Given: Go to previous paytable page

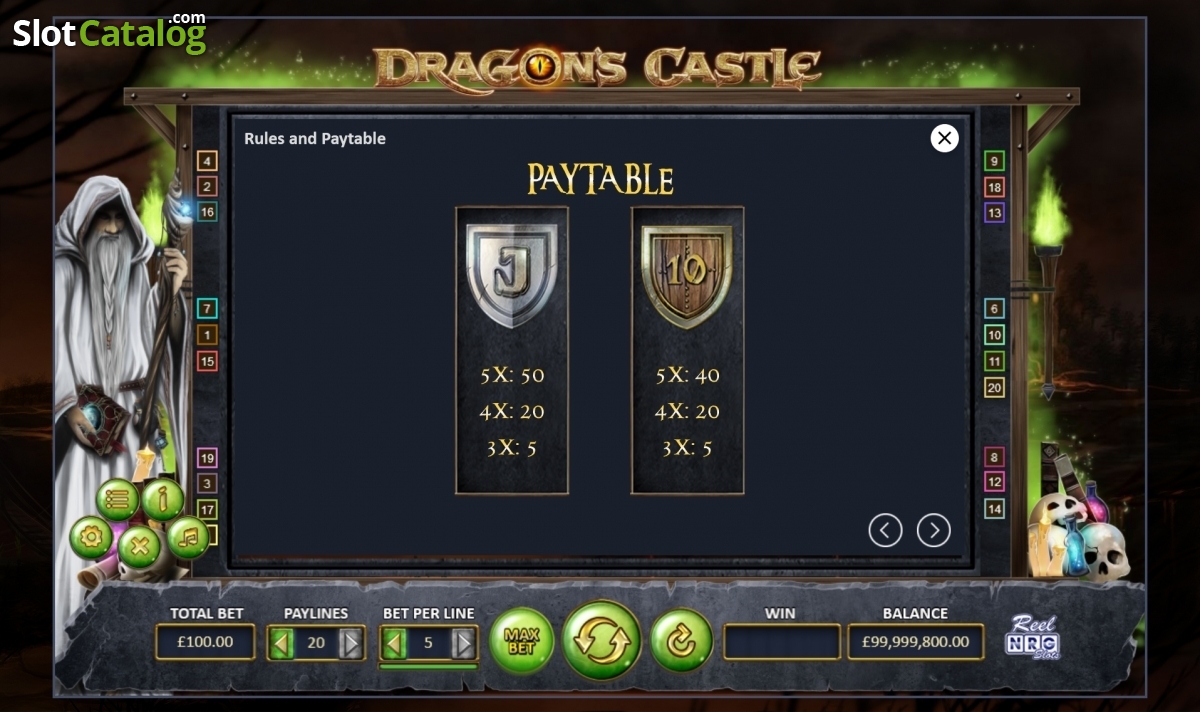Looking at the screenshot, I should [885, 530].
